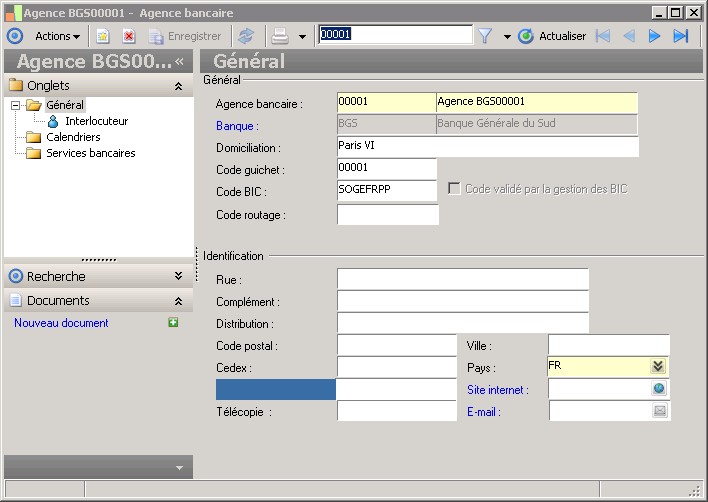Click the filter funnel icon

pos(485,36)
